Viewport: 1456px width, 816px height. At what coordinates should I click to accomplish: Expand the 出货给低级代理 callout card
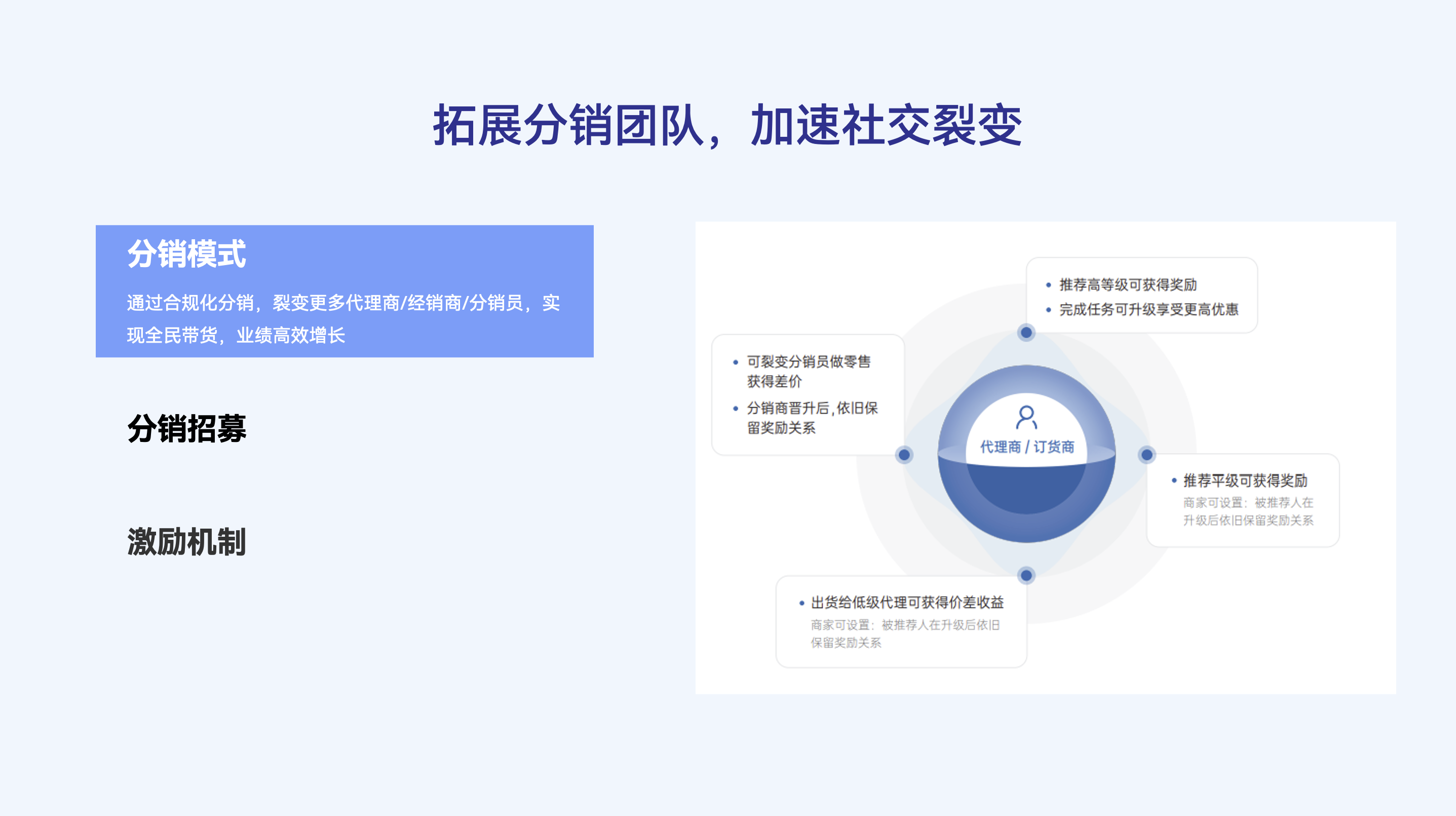[x=902, y=621]
